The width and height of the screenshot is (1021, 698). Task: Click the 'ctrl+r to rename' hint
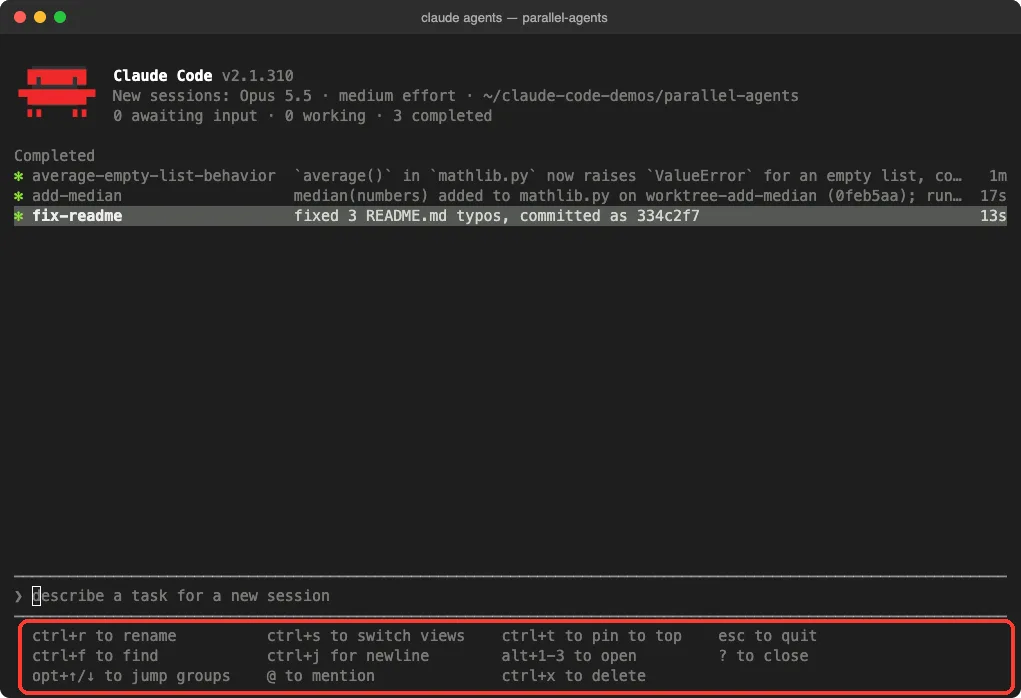point(104,635)
